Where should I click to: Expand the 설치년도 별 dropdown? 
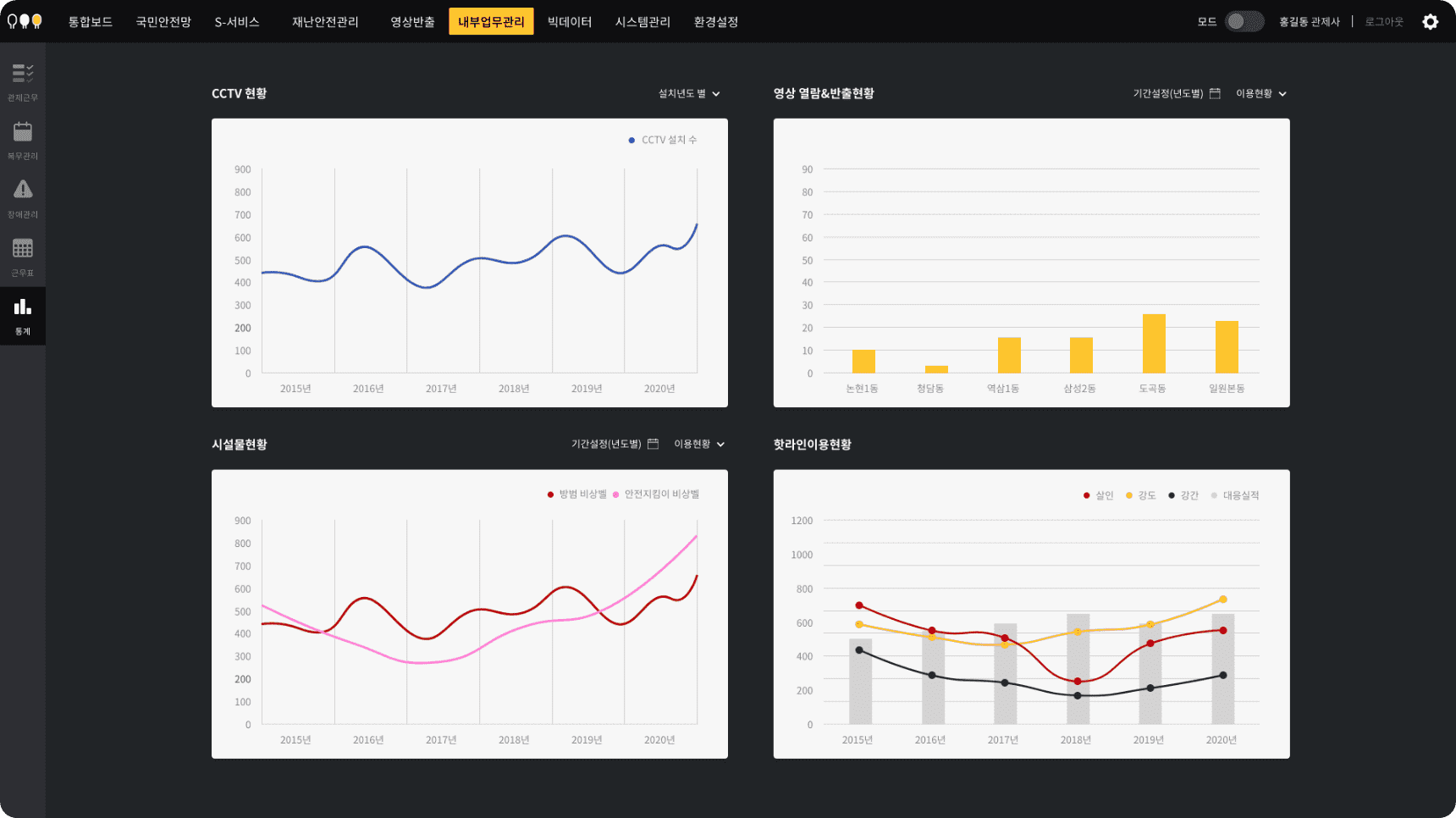coord(689,94)
